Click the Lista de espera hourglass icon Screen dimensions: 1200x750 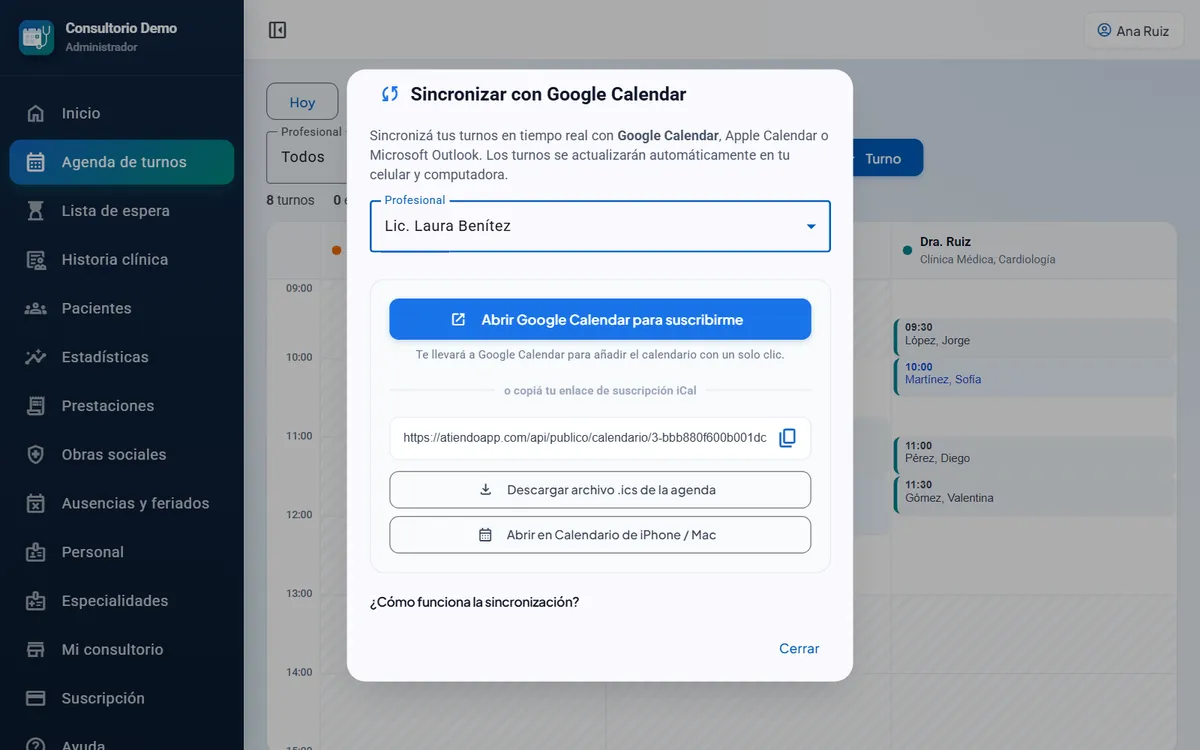pyautogui.click(x=36, y=211)
